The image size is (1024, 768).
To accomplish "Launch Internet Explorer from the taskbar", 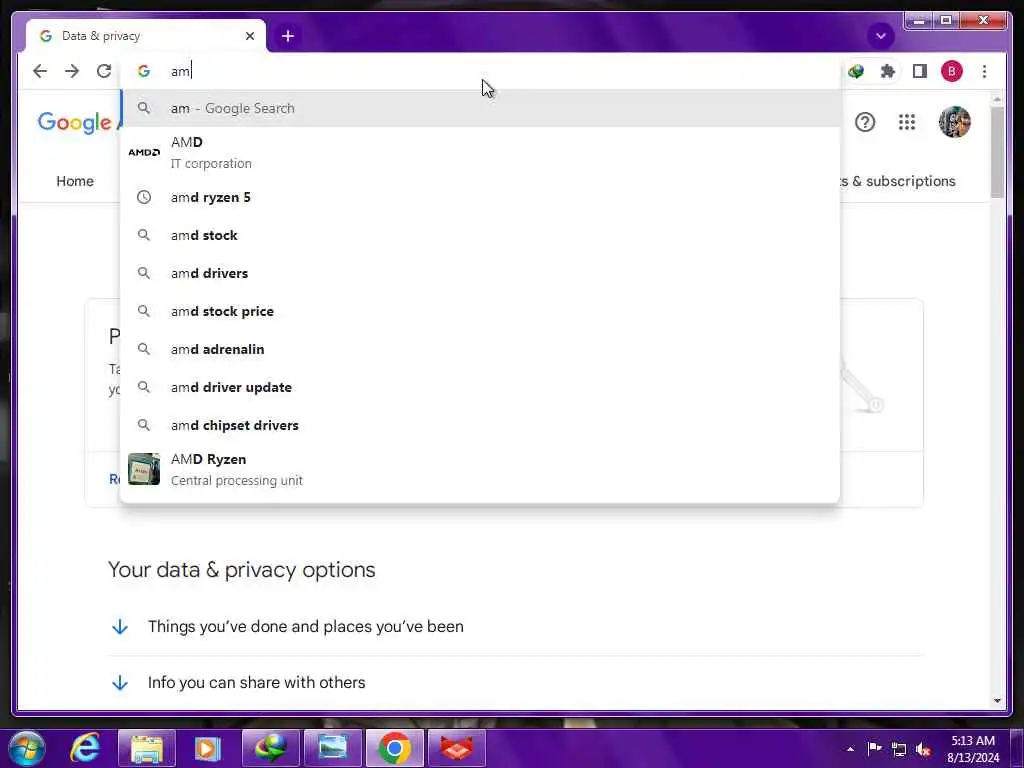I will [86, 748].
